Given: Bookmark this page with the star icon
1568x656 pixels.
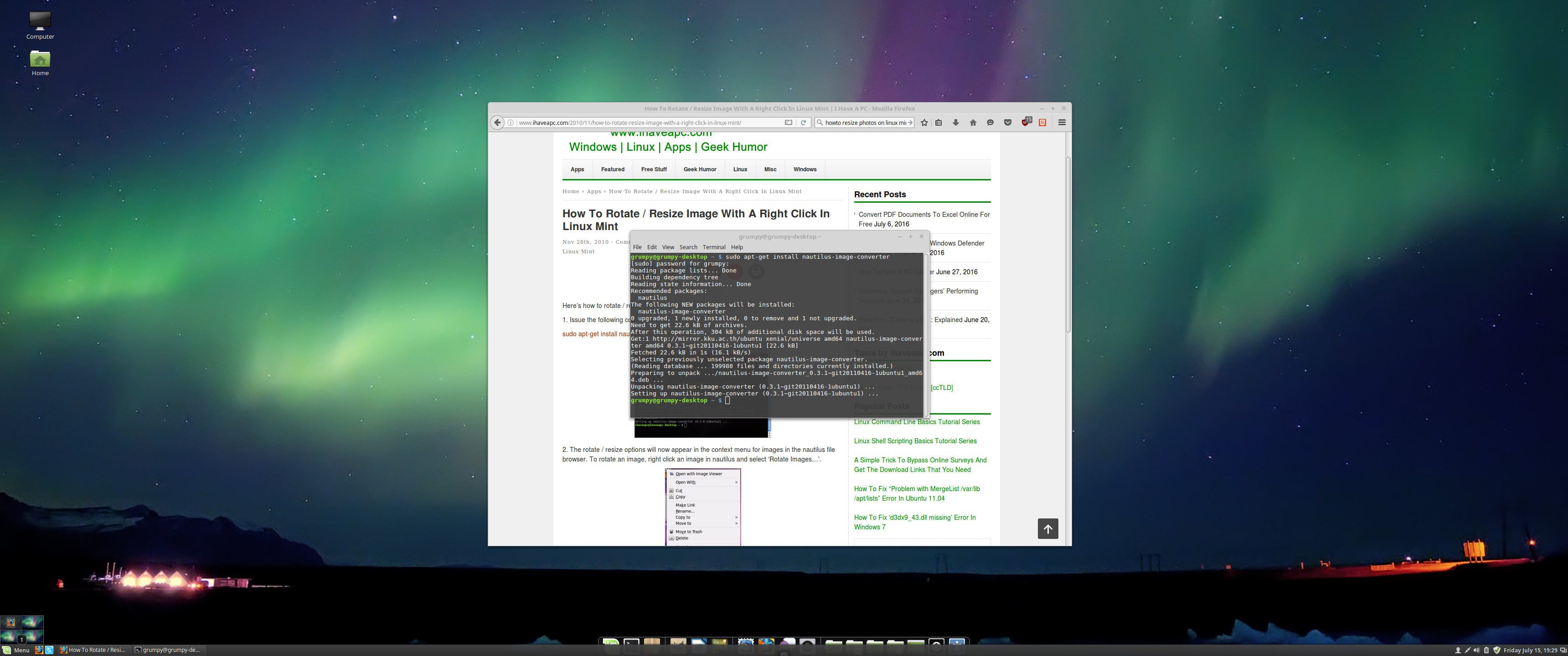Looking at the screenshot, I should click(x=924, y=122).
